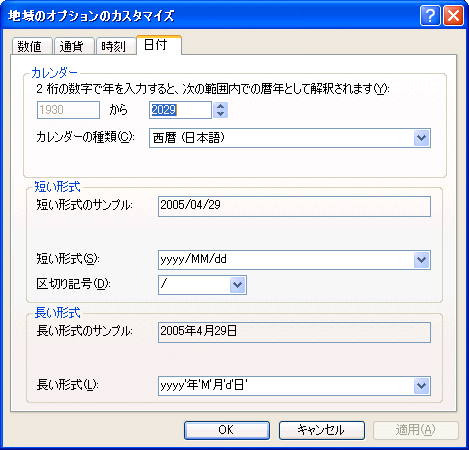469x450 pixels.
Task: Switch to the 通貨 tab
Action: tap(74, 46)
